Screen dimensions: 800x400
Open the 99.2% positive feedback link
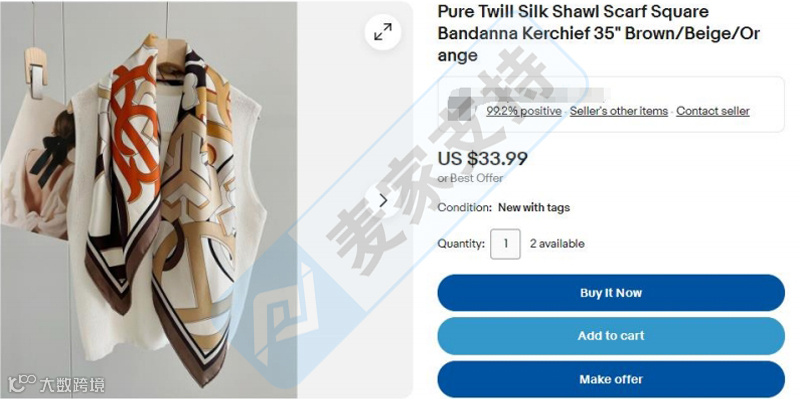click(x=523, y=111)
